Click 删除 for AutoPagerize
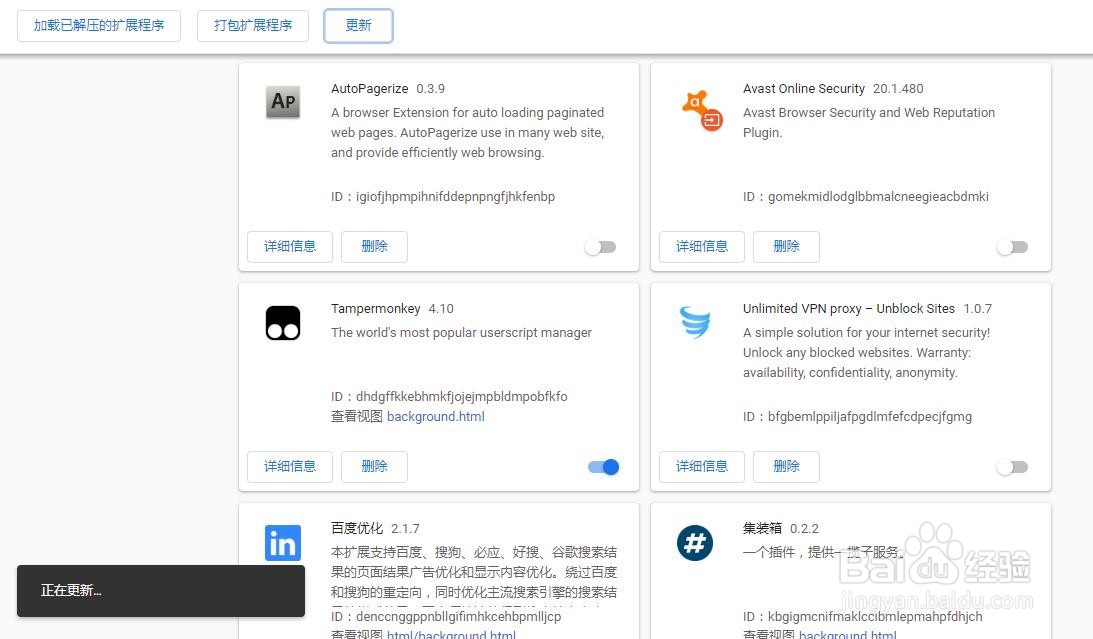The width and height of the screenshot is (1093, 639). pos(374,247)
